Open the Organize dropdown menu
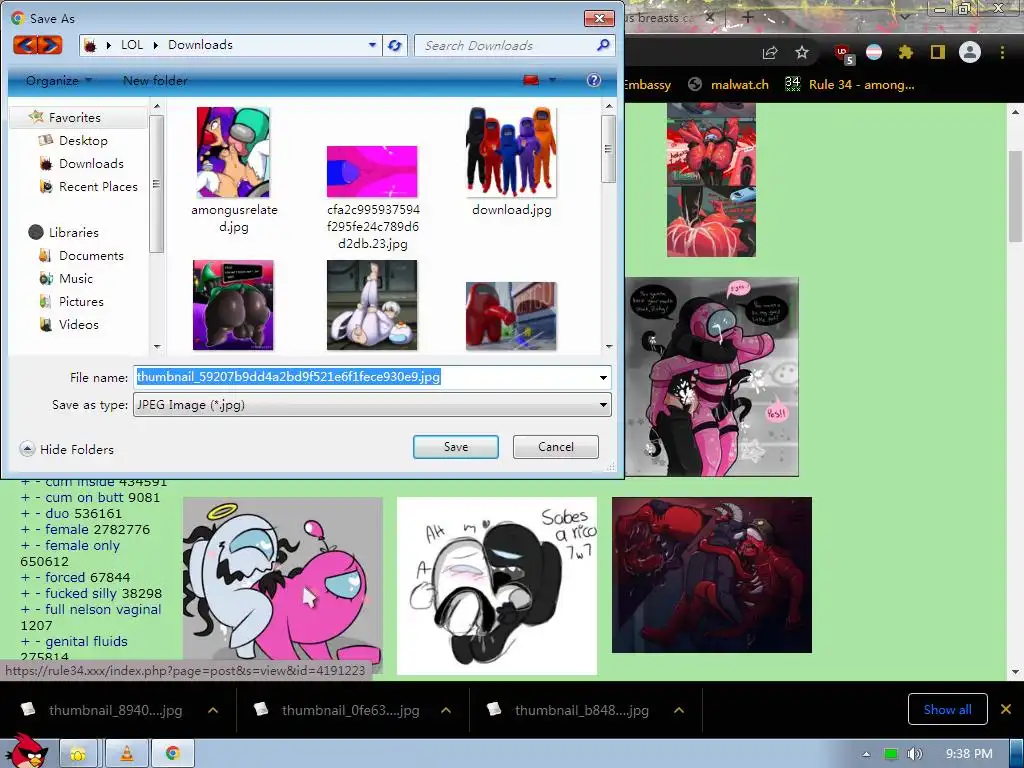 click(59, 80)
